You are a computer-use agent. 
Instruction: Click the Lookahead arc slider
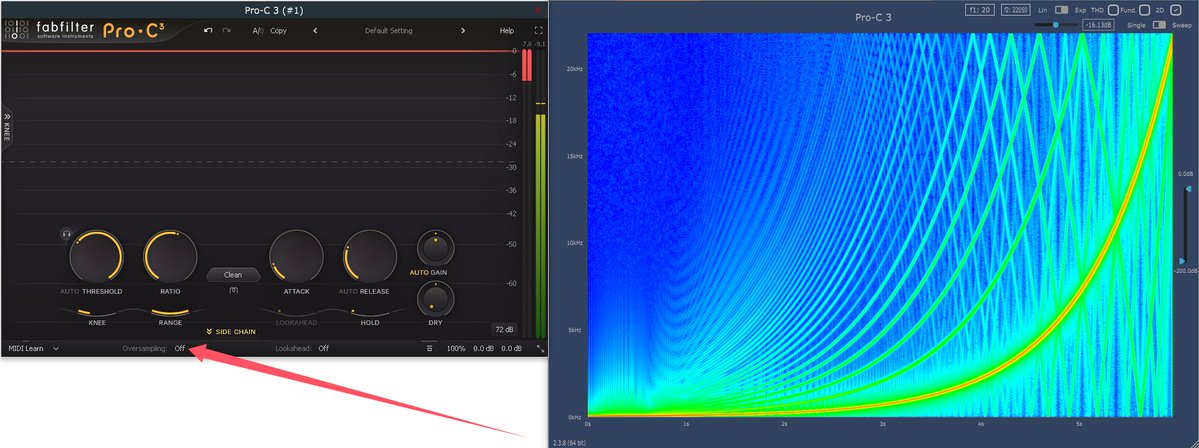[295, 312]
